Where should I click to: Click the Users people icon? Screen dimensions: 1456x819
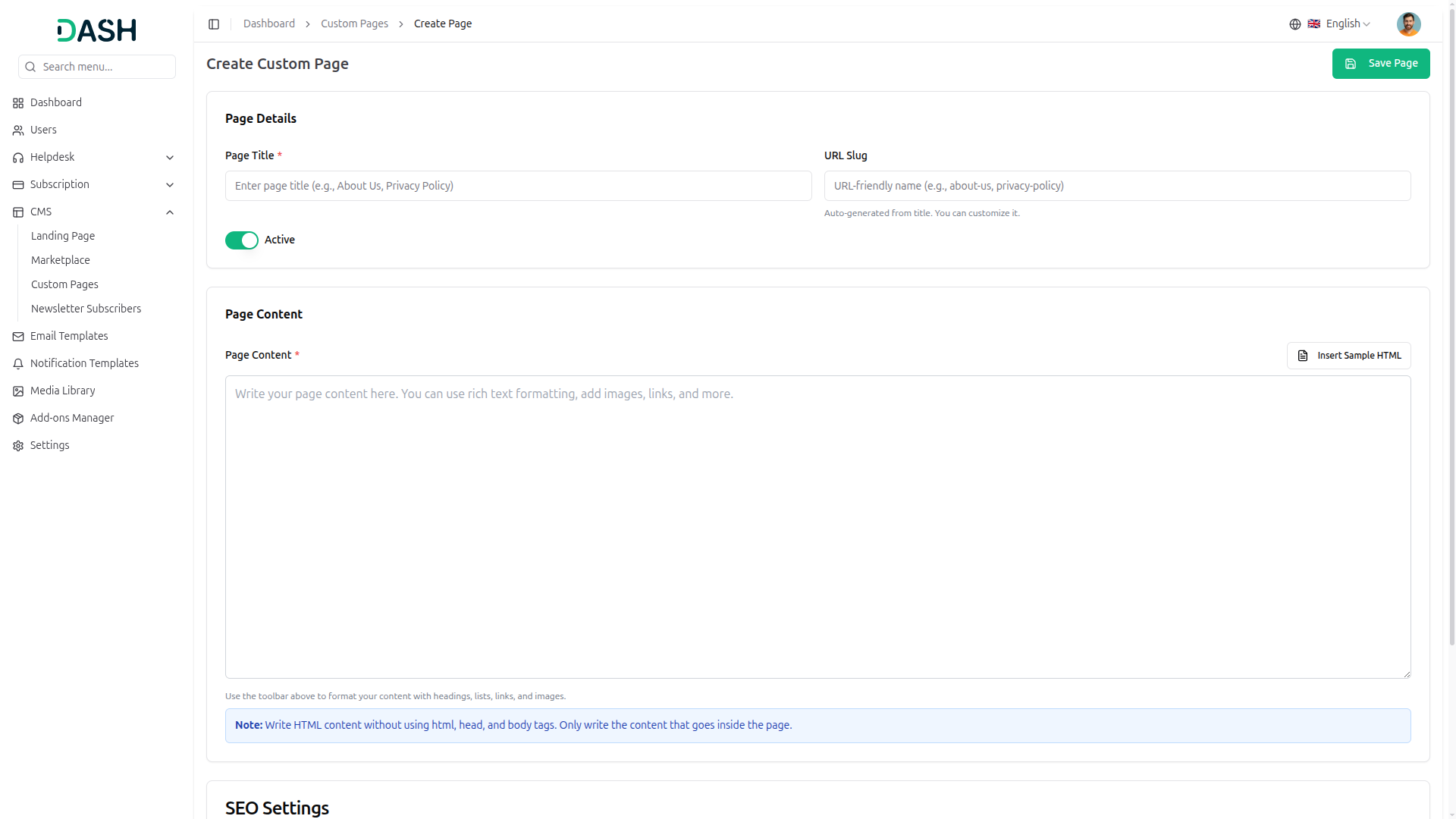(x=18, y=130)
